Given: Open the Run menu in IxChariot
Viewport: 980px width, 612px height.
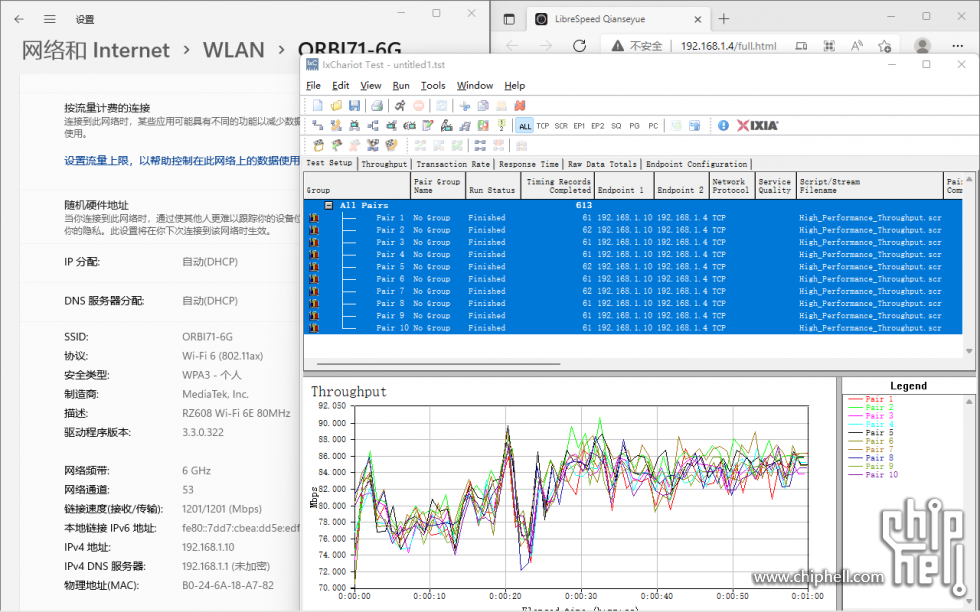Looking at the screenshot, I should tap(401, 86).
